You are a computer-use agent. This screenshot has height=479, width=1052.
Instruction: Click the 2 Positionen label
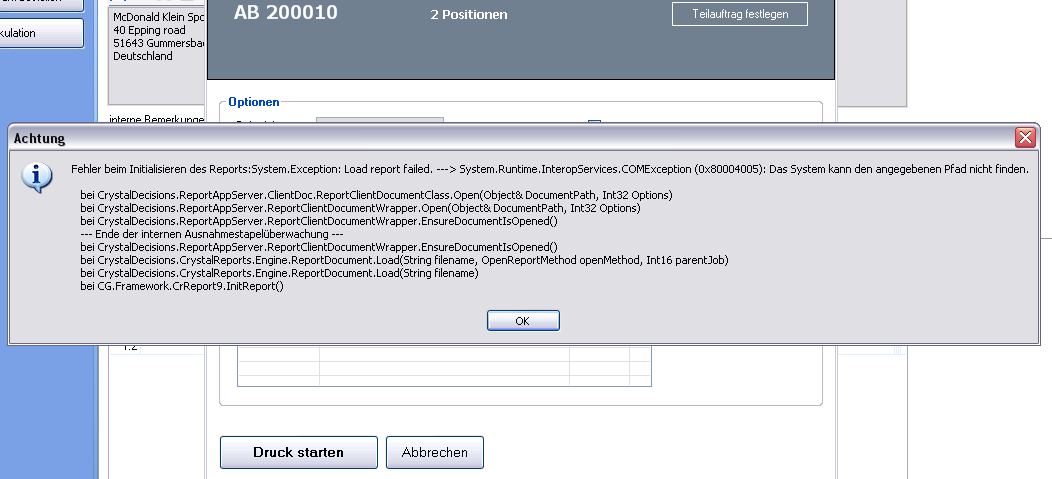pos(468,15)
